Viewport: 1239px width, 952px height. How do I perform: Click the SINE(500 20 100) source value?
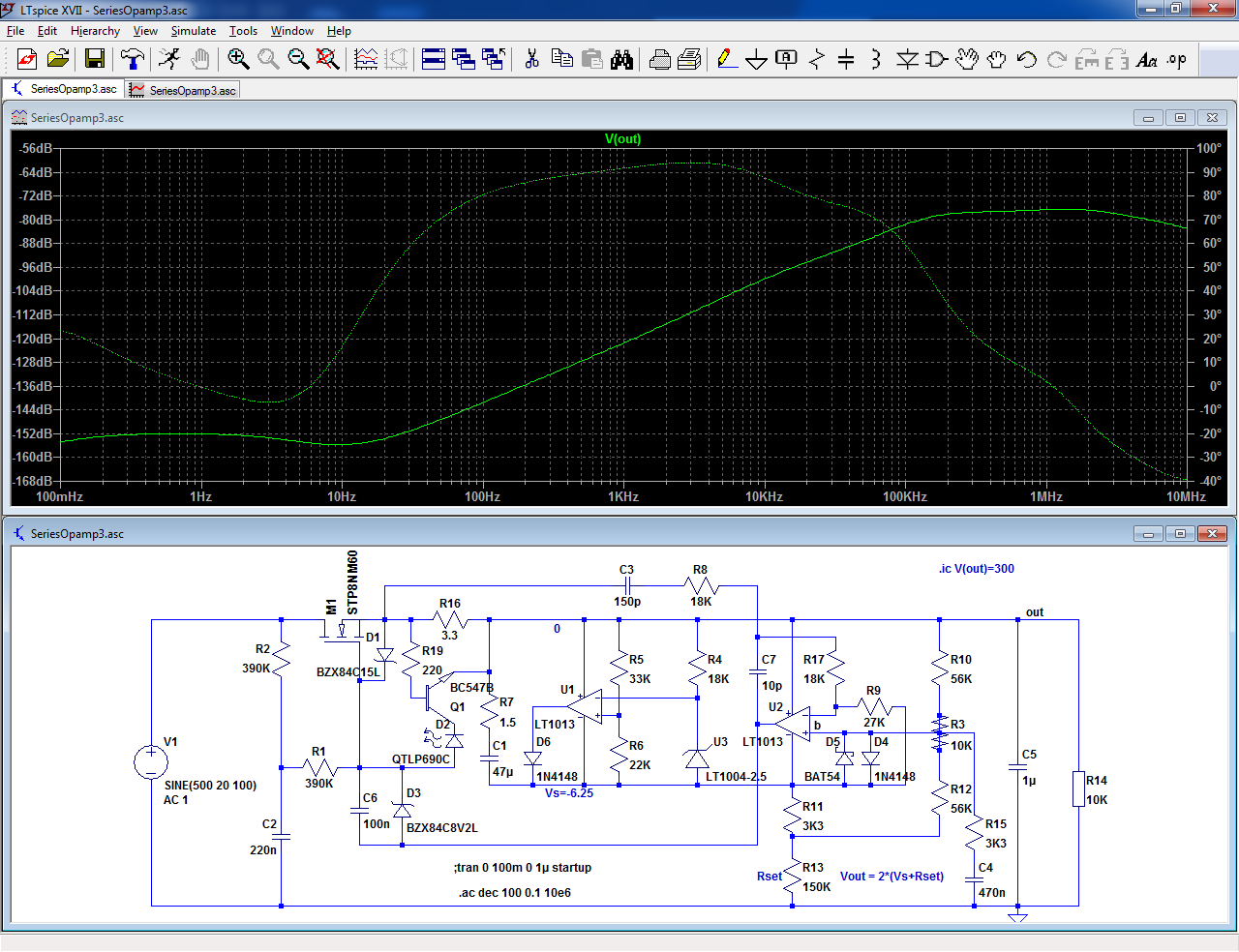pyautogui.click(x=210, y=786)
